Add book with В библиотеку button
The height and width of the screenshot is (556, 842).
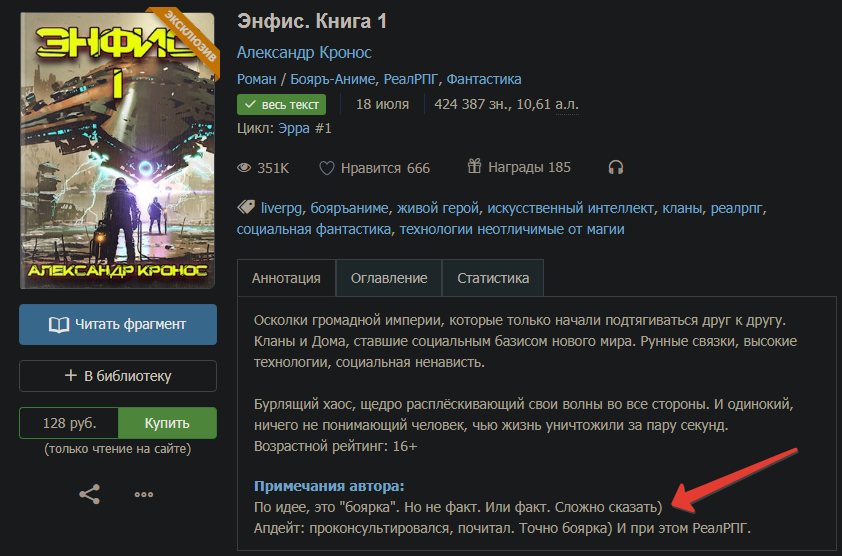(118, 376)
